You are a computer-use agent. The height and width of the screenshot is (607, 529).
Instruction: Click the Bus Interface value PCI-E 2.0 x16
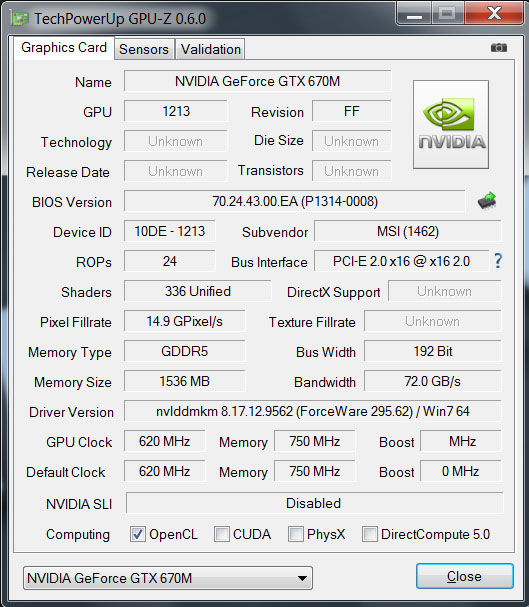click(x=401, y=261)
